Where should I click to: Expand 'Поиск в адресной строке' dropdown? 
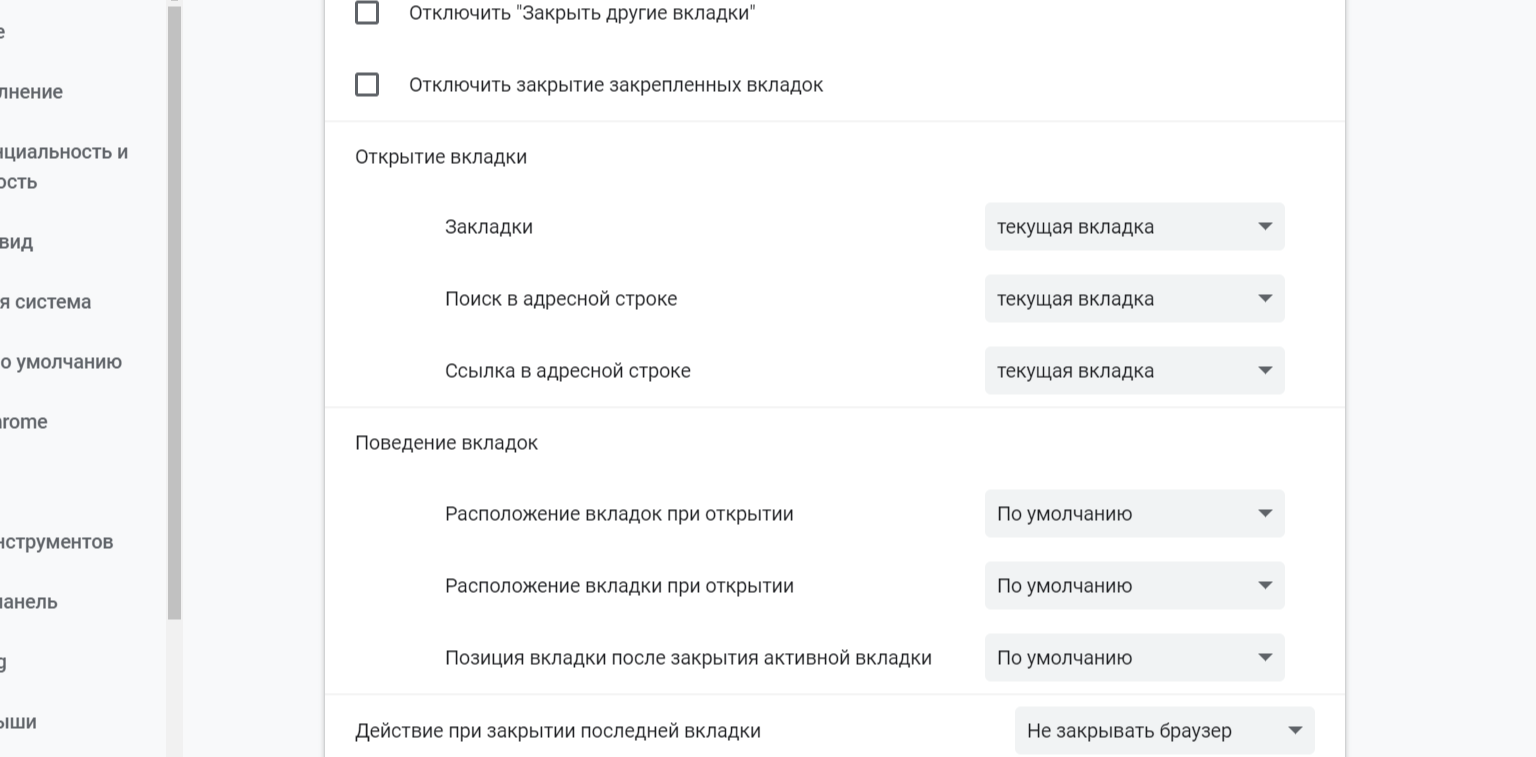pyautogui.click(x=1134, y=299)
